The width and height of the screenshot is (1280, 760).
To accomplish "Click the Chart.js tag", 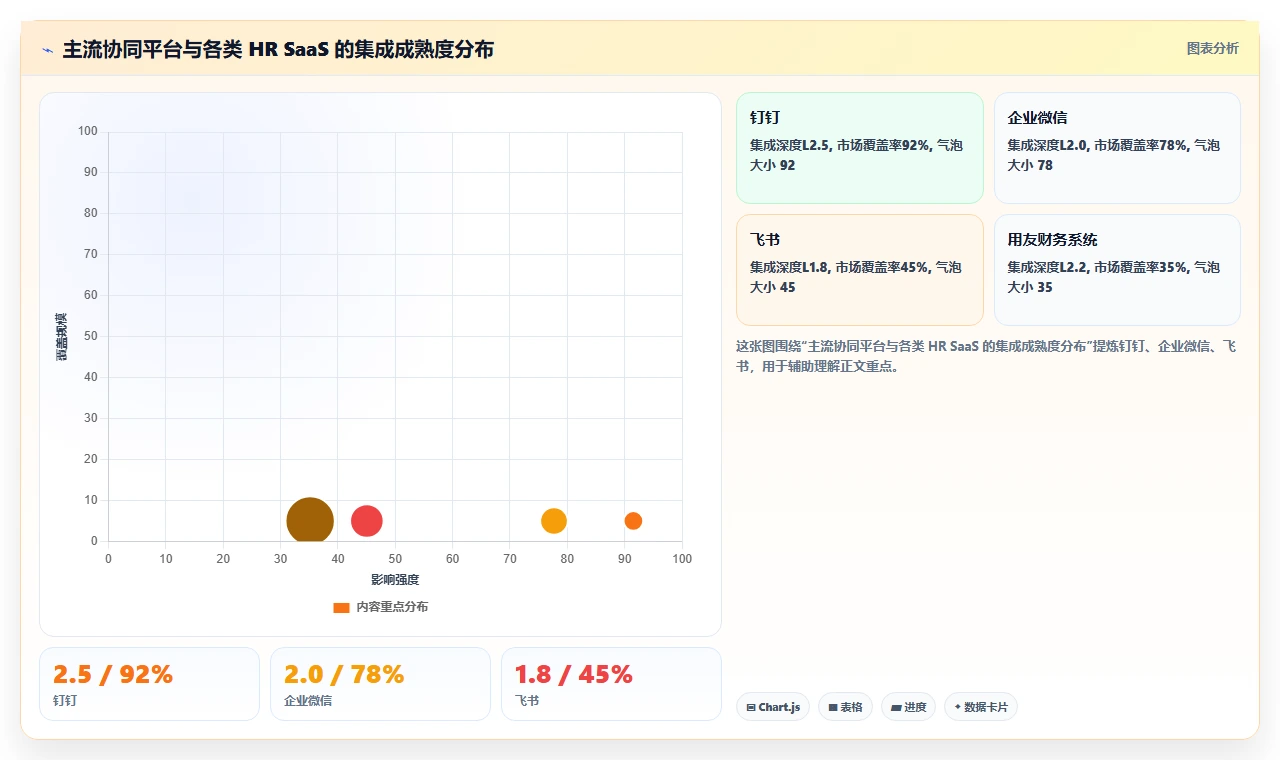I will click(x=772, y=707).
